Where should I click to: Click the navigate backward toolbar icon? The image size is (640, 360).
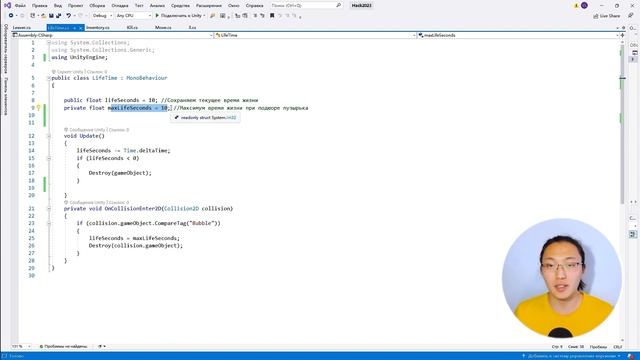(11, 16)
